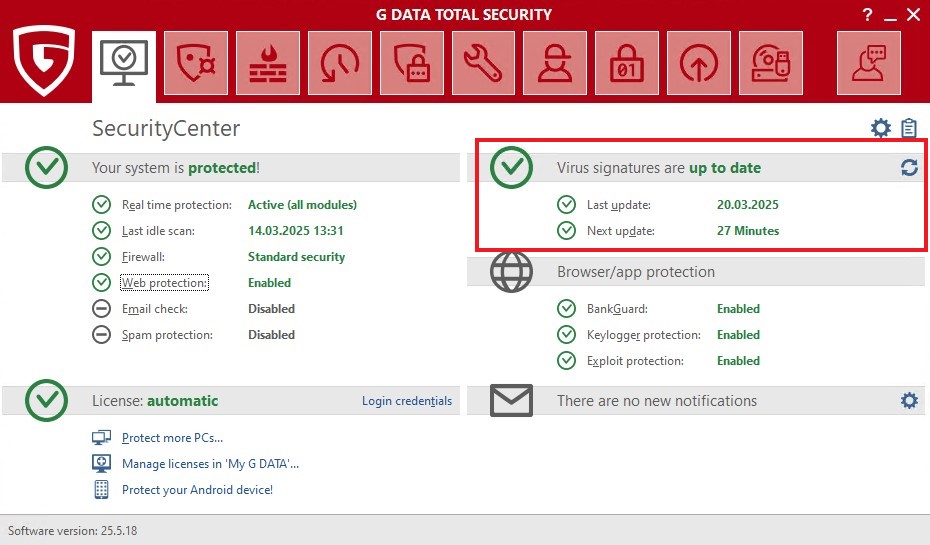Open the Virus protection shield icon

click(x=196, y=63)
